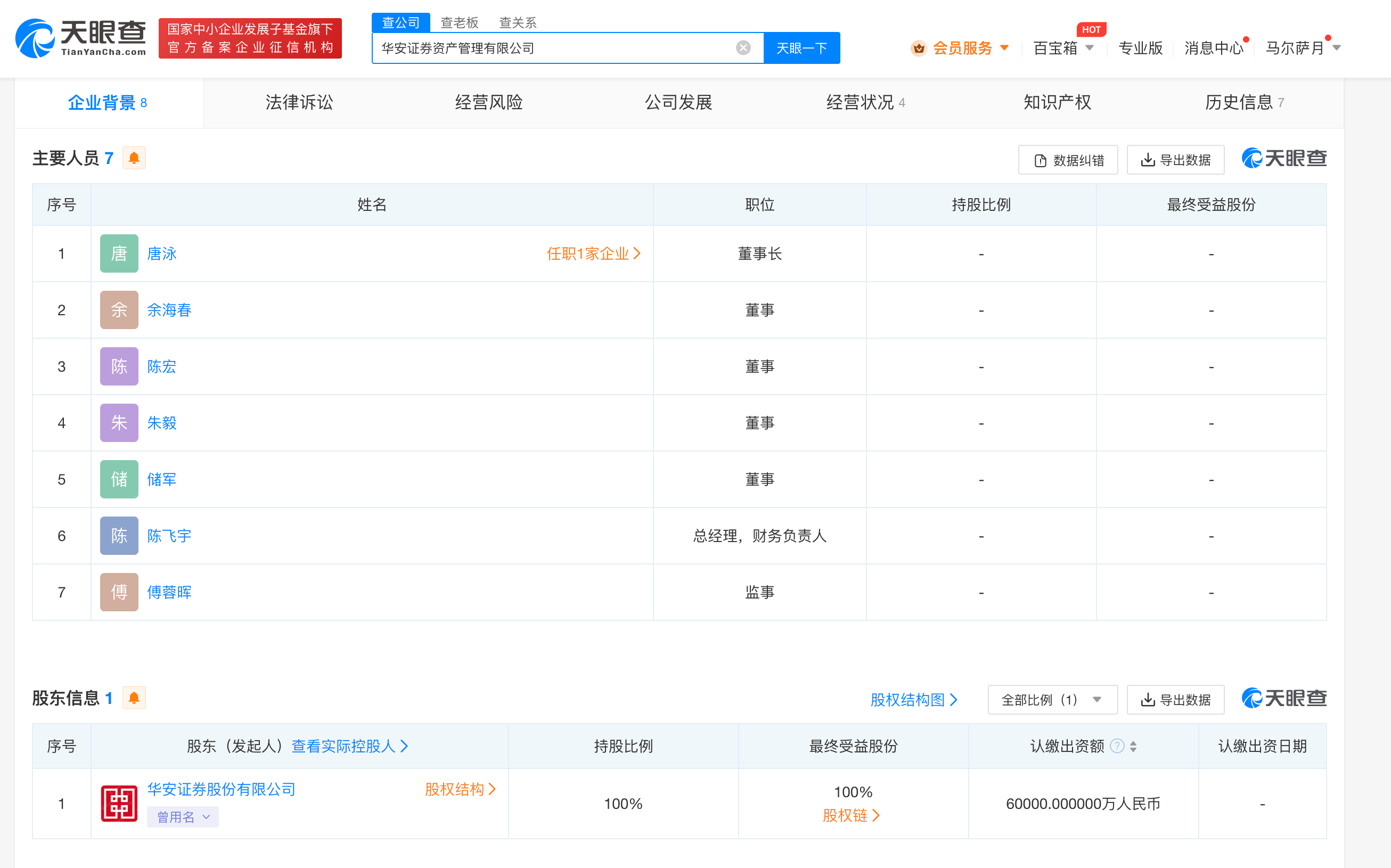Switch to the 经营状况 tab
Screen dimensions: 1391x868
(866, 103)
